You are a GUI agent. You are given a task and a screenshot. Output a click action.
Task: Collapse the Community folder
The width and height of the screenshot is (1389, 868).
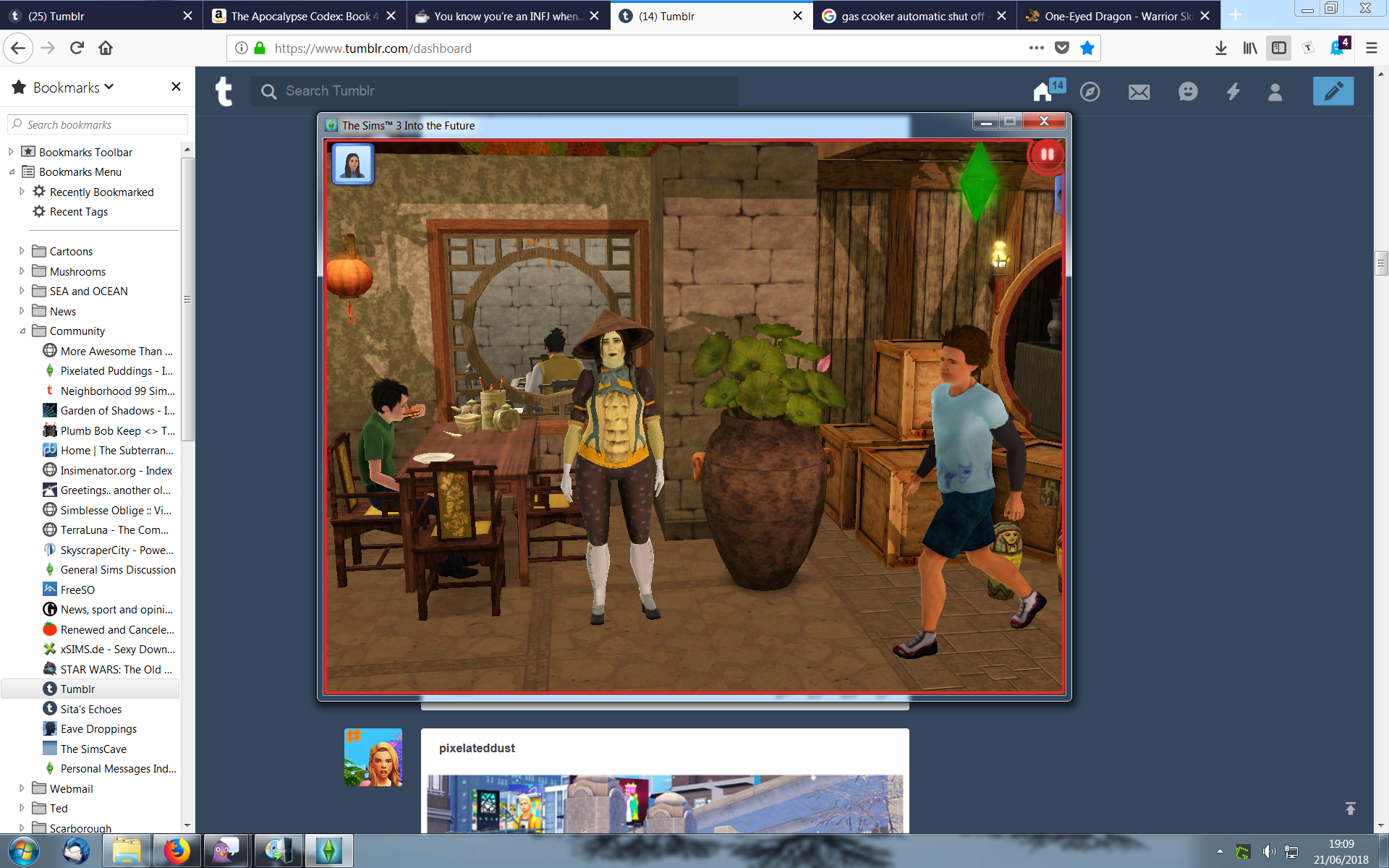22,331
